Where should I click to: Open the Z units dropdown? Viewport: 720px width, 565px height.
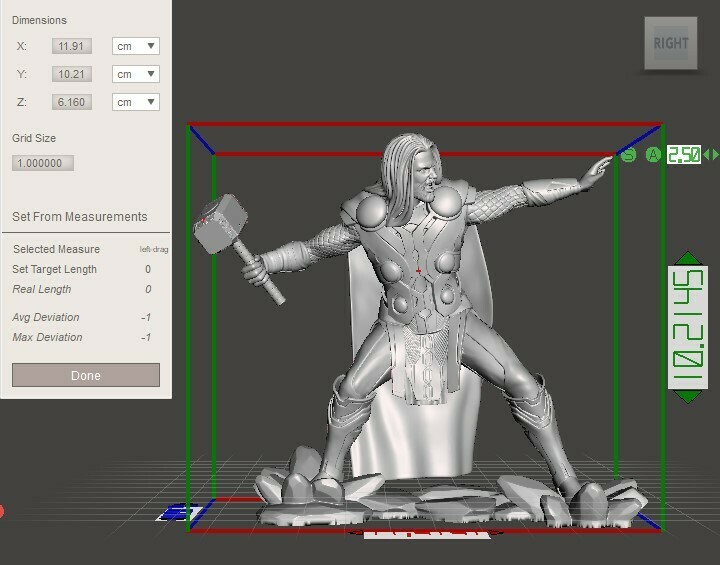136,102
